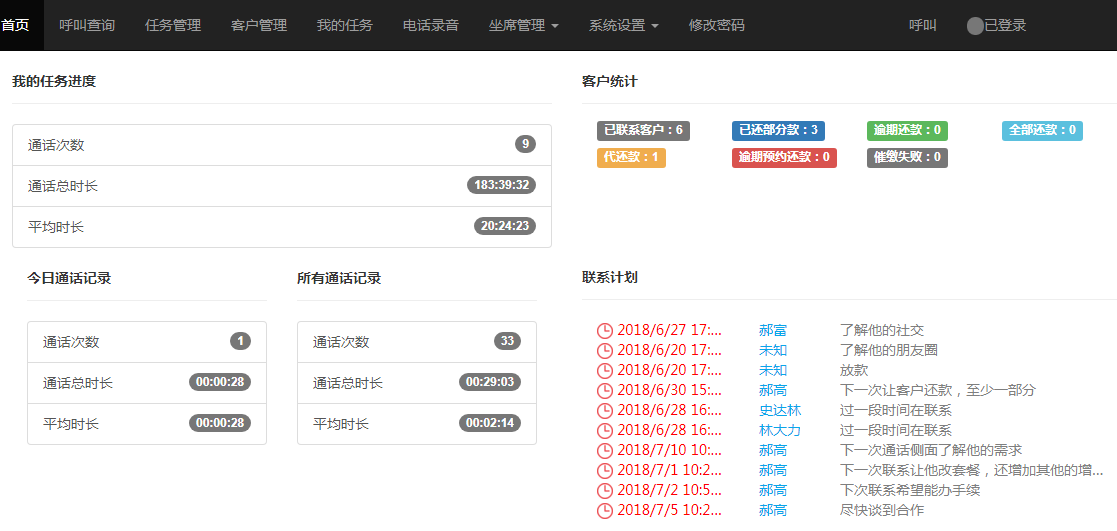
Task: Click the clock icon for the 2018/6/30 entry
Action: [x=604, y=391]
